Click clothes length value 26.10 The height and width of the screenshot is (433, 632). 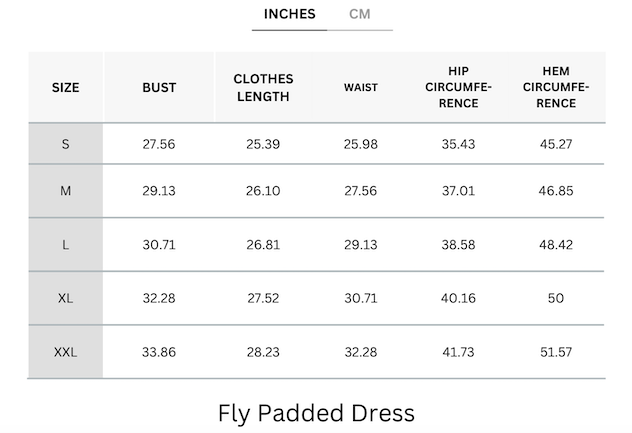[263, 191]
